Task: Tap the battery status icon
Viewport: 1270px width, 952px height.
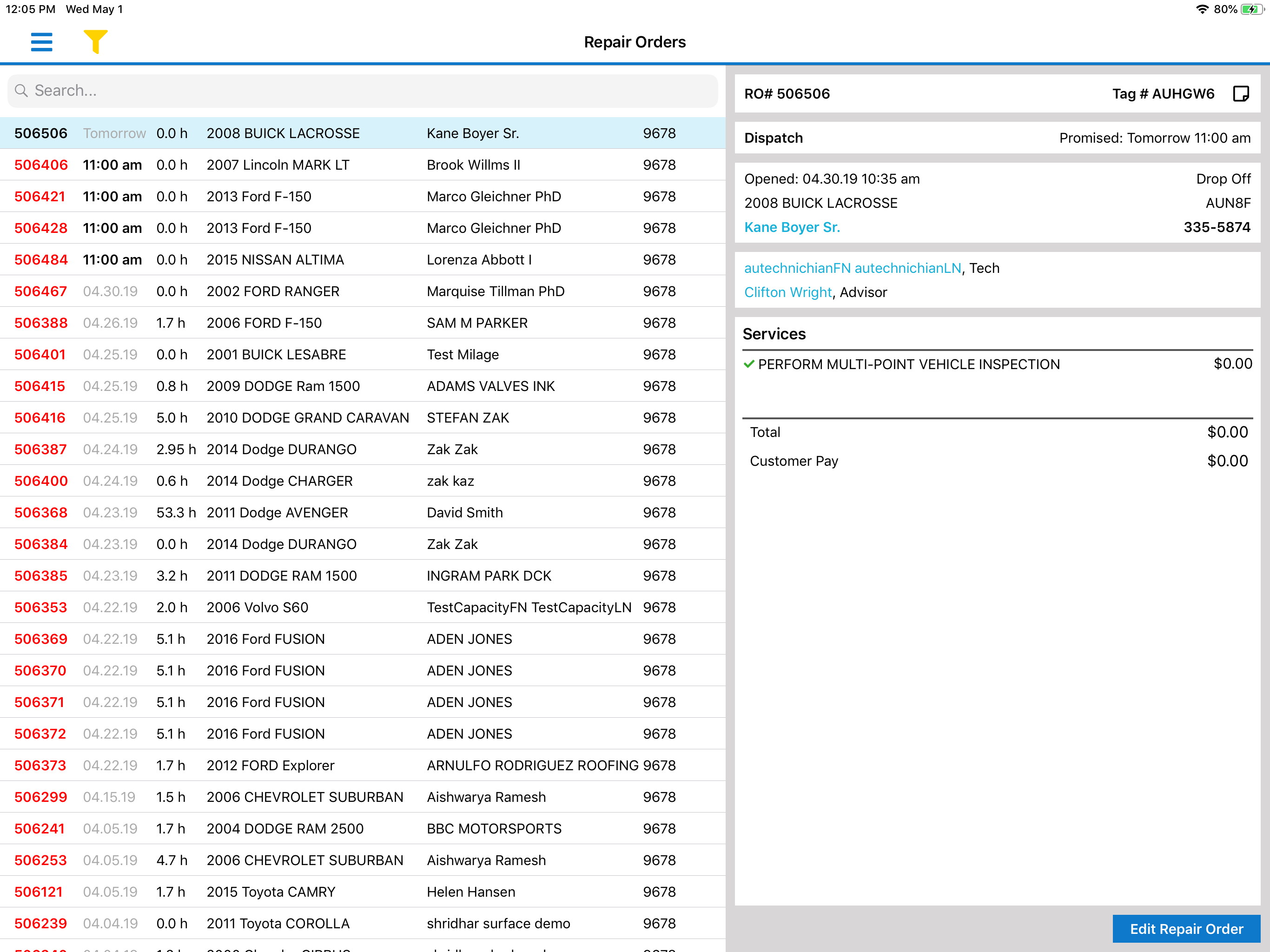Action: 1252,9
